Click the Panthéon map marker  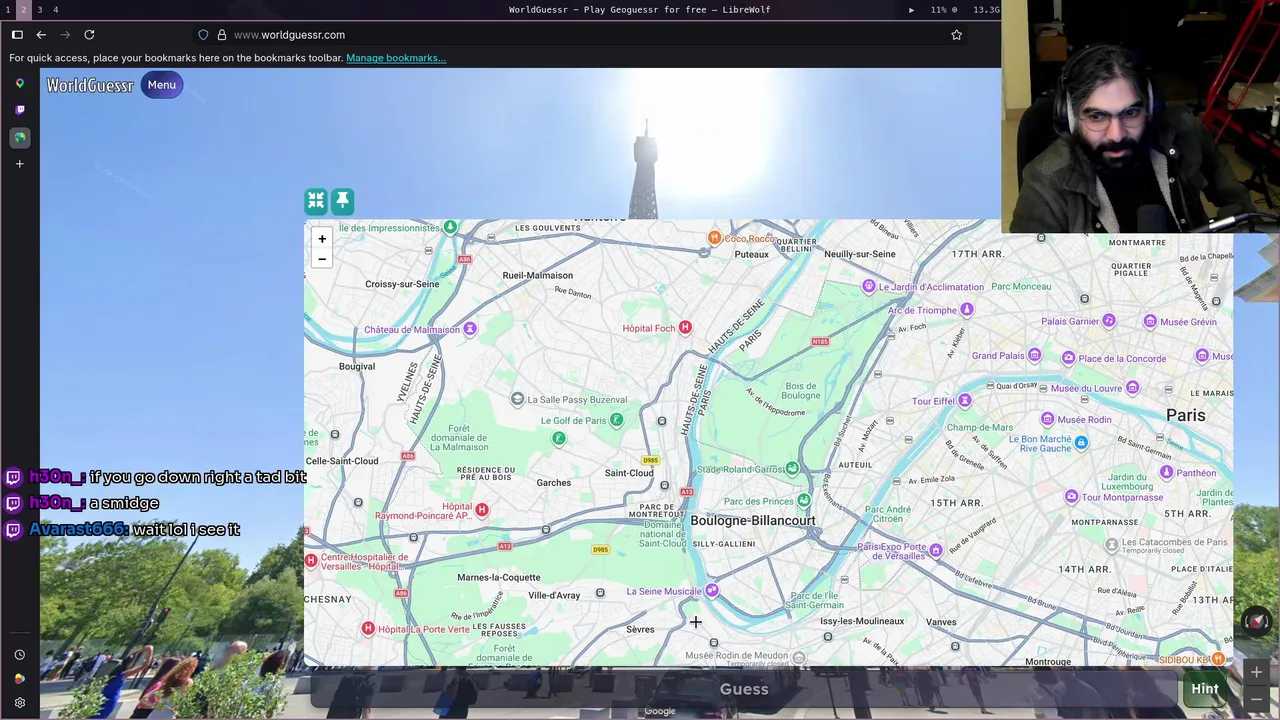[x=1166, y=473]
